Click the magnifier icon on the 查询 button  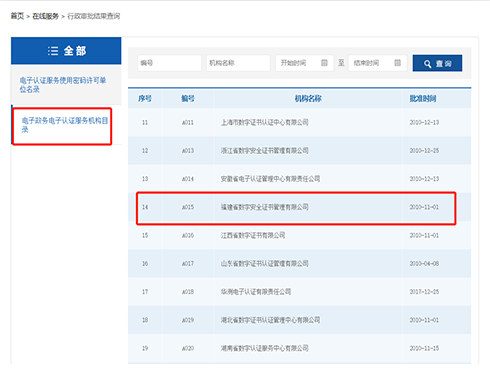(428, 64)
